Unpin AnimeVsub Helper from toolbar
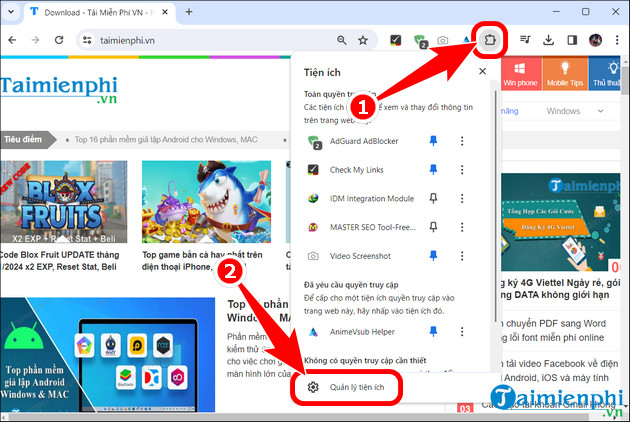 tap(433, 331)
